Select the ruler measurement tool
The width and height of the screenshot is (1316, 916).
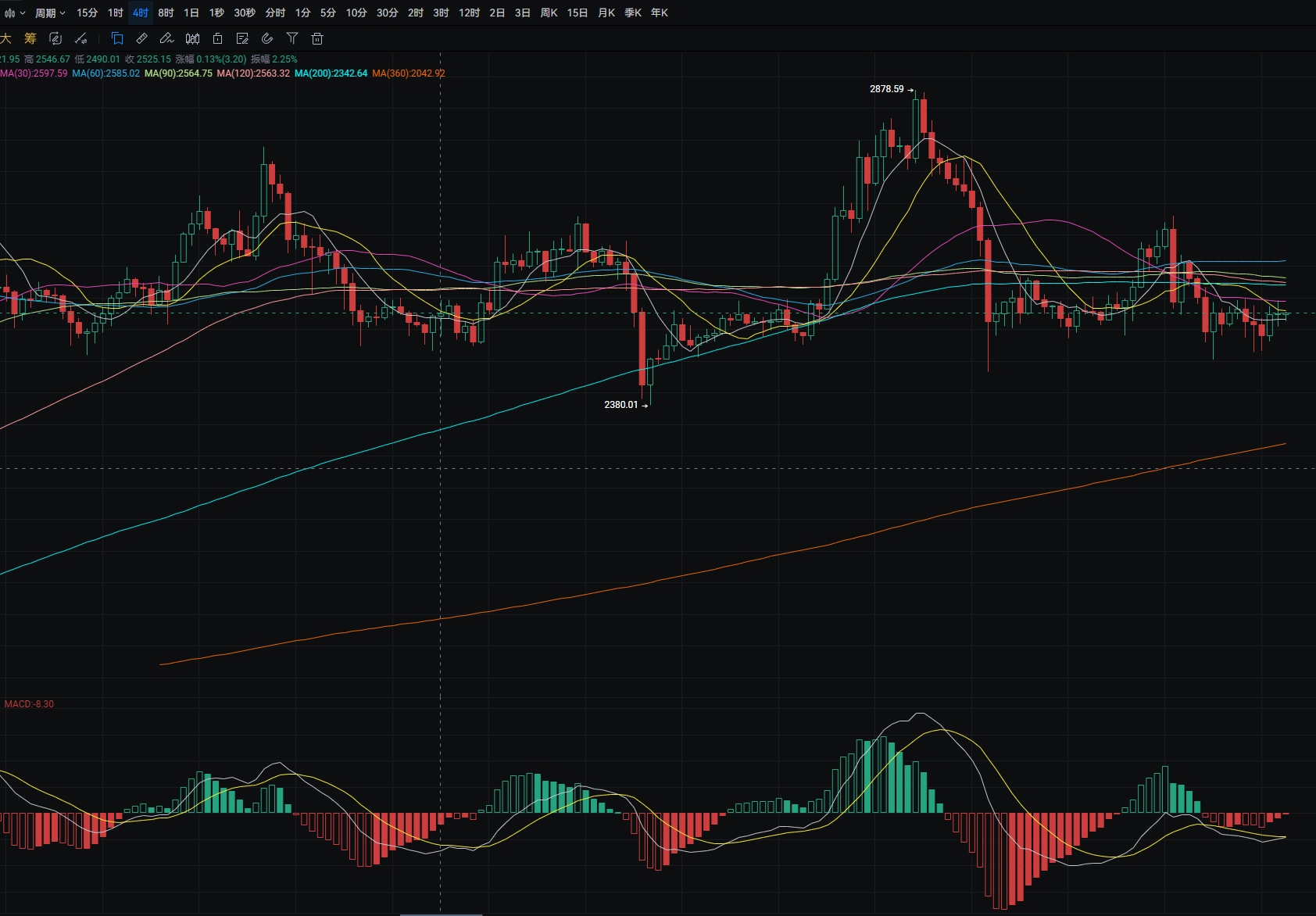(x=141, y=38)
